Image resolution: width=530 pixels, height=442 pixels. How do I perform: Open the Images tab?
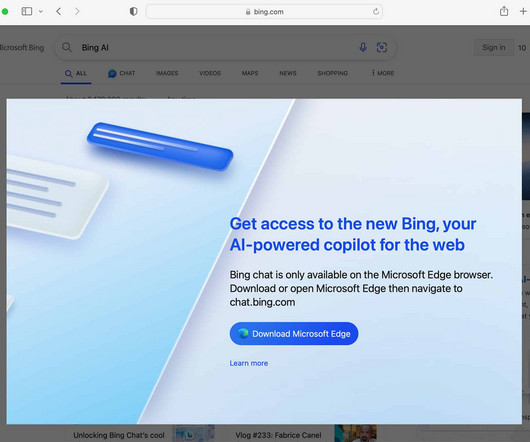[x=167, y=73]
